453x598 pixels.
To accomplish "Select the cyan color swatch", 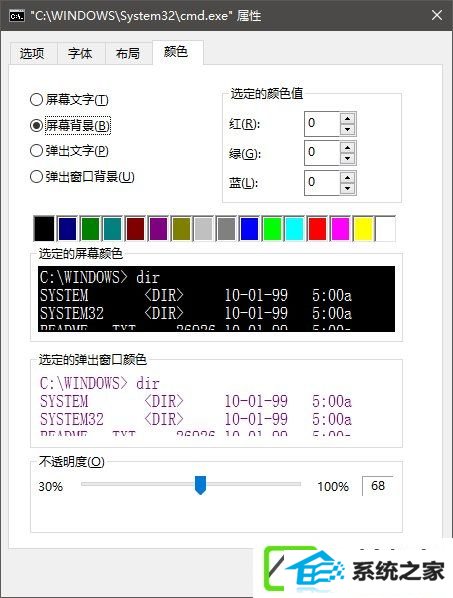I will pyautogui.click(x=294, y=229).
